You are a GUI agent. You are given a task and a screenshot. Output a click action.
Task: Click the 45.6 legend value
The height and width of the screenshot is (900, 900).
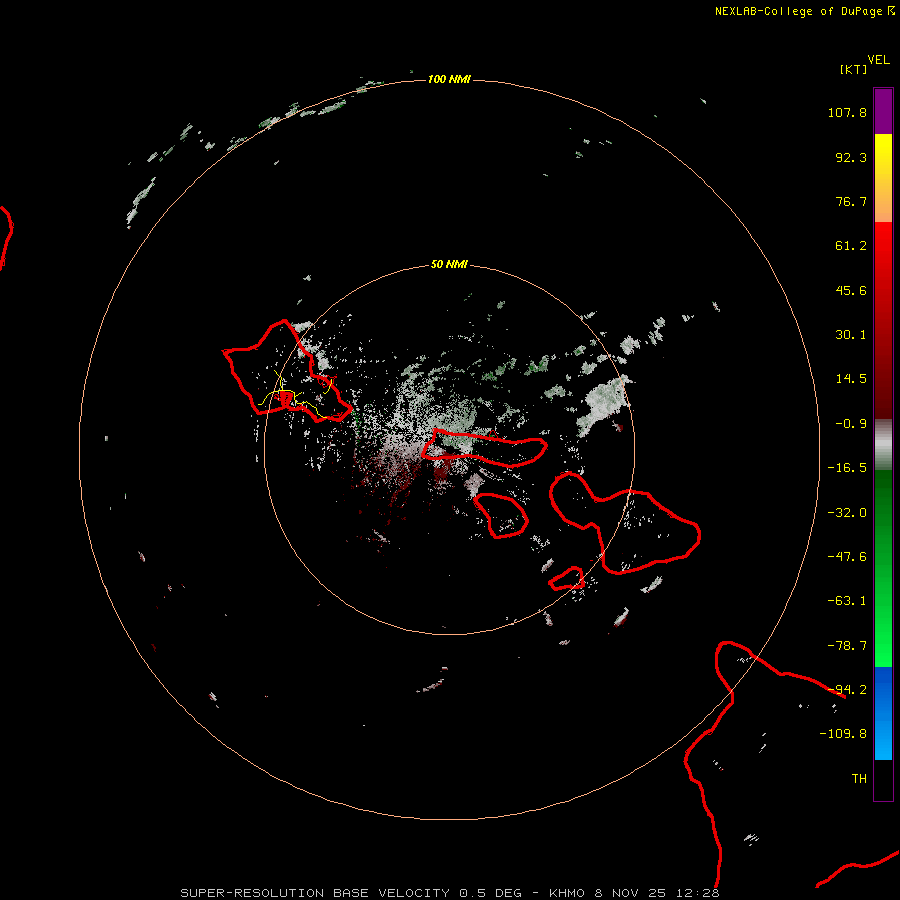851,290
